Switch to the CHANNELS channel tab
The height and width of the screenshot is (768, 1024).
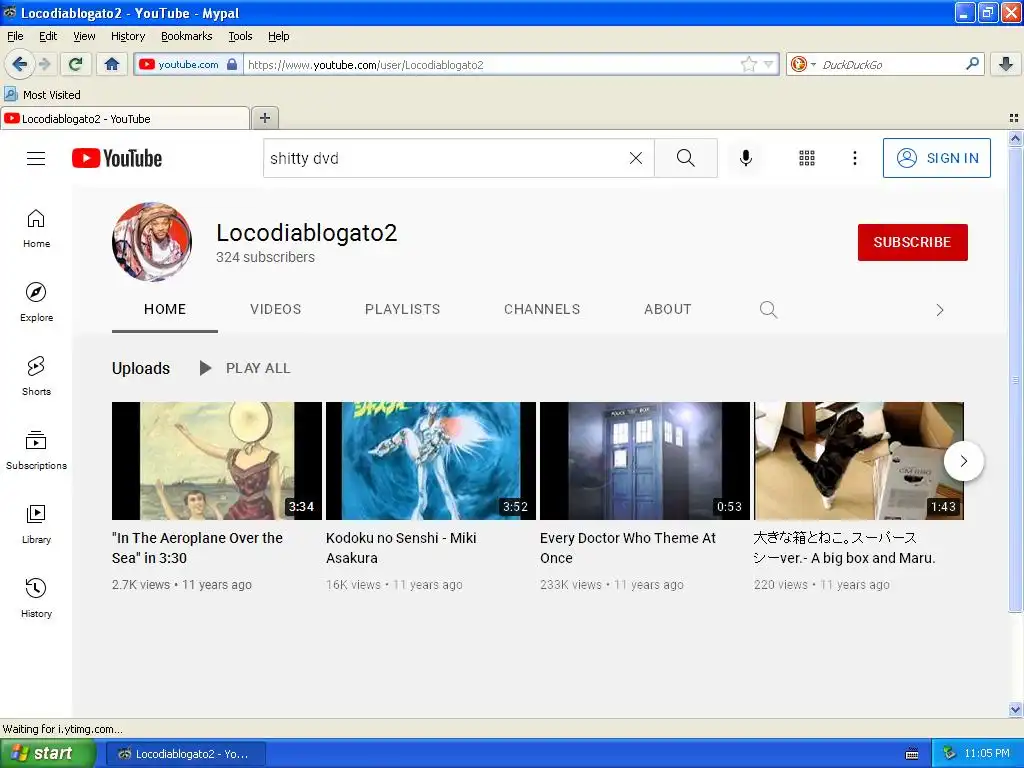pos(542,310)
